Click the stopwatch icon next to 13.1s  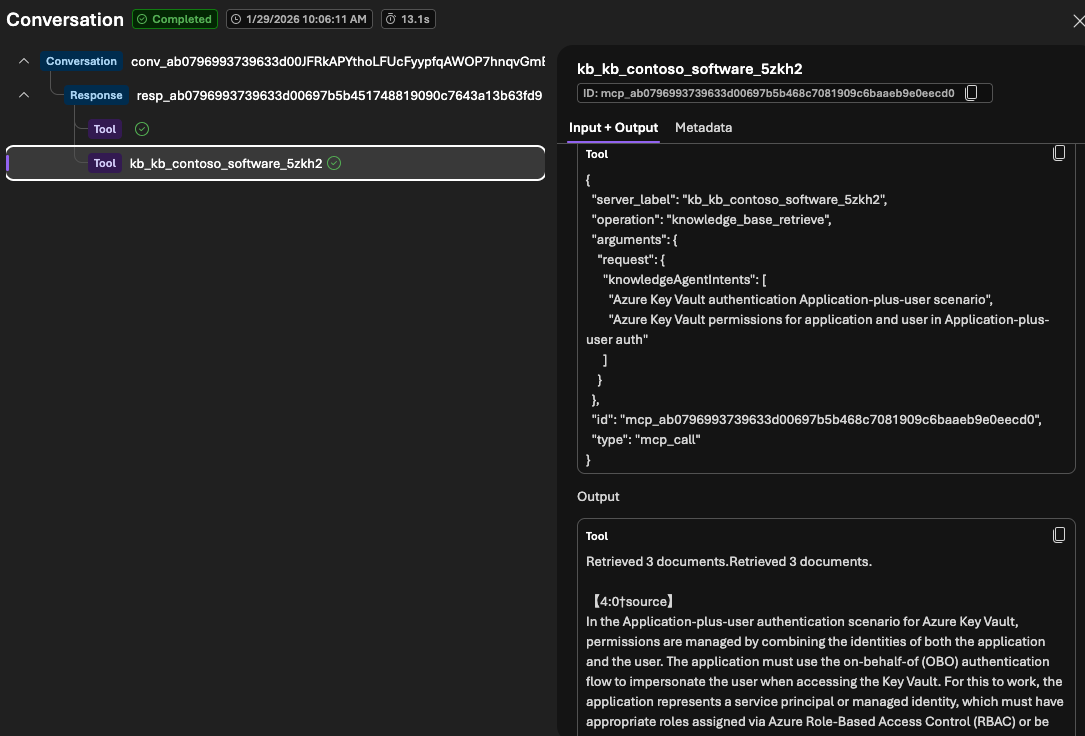click(393, 19)
